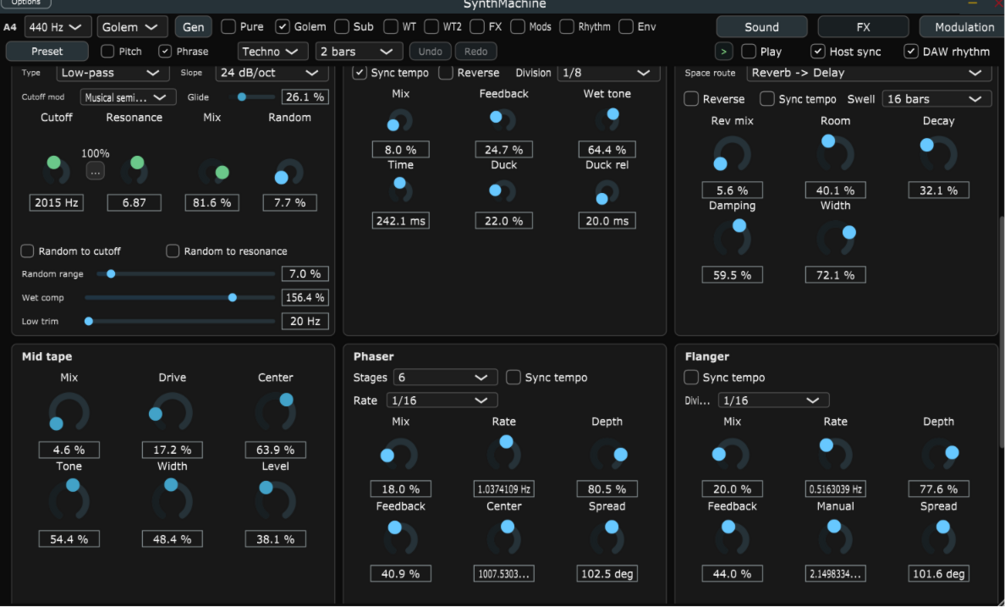Open the 2 bars length dropdown
This screenshot has height=607, width=1005.
click(x=359, y=51)
